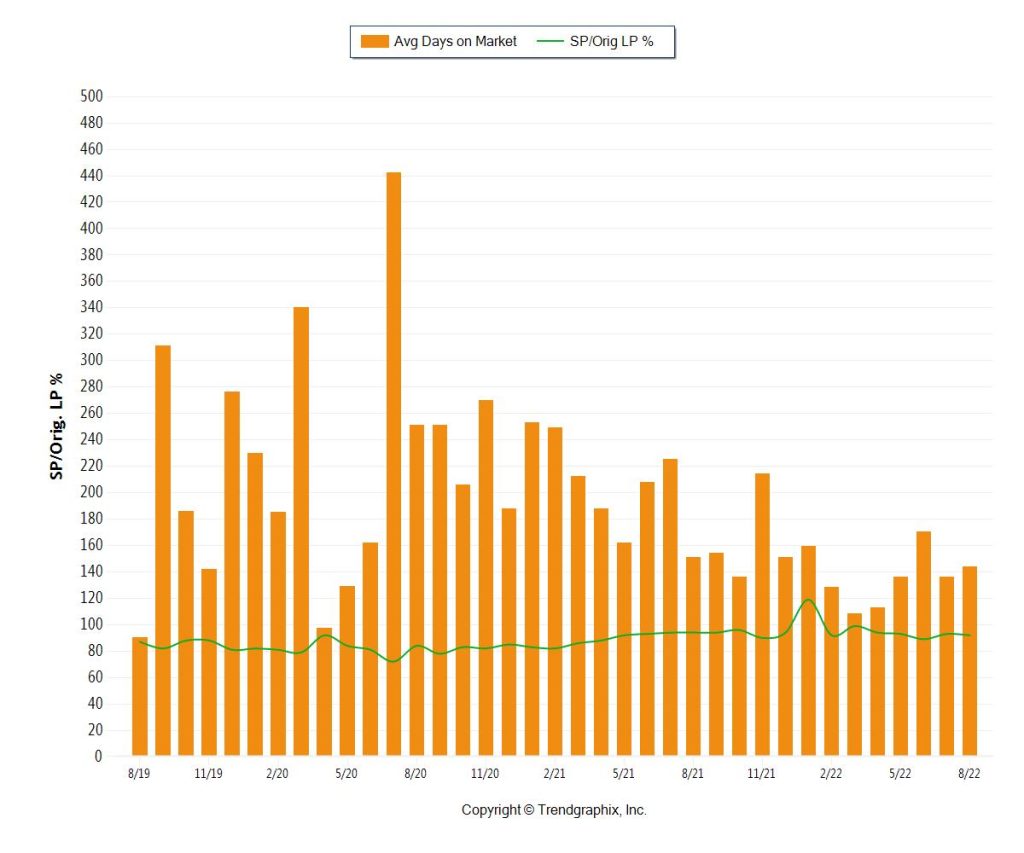Screen dimensions: 1024x853
Task: Click the bar above the 11/21 label
Action: [762, 615]
